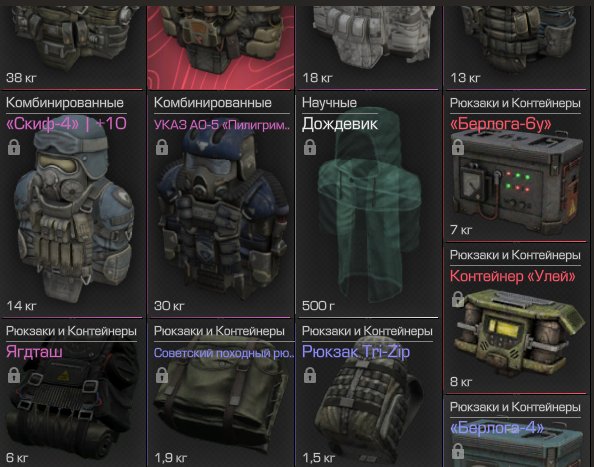This screenshot has height=467, width=594.
Task: Click the lock icon on Дождевик card
Action: click(x=310, y=147)
